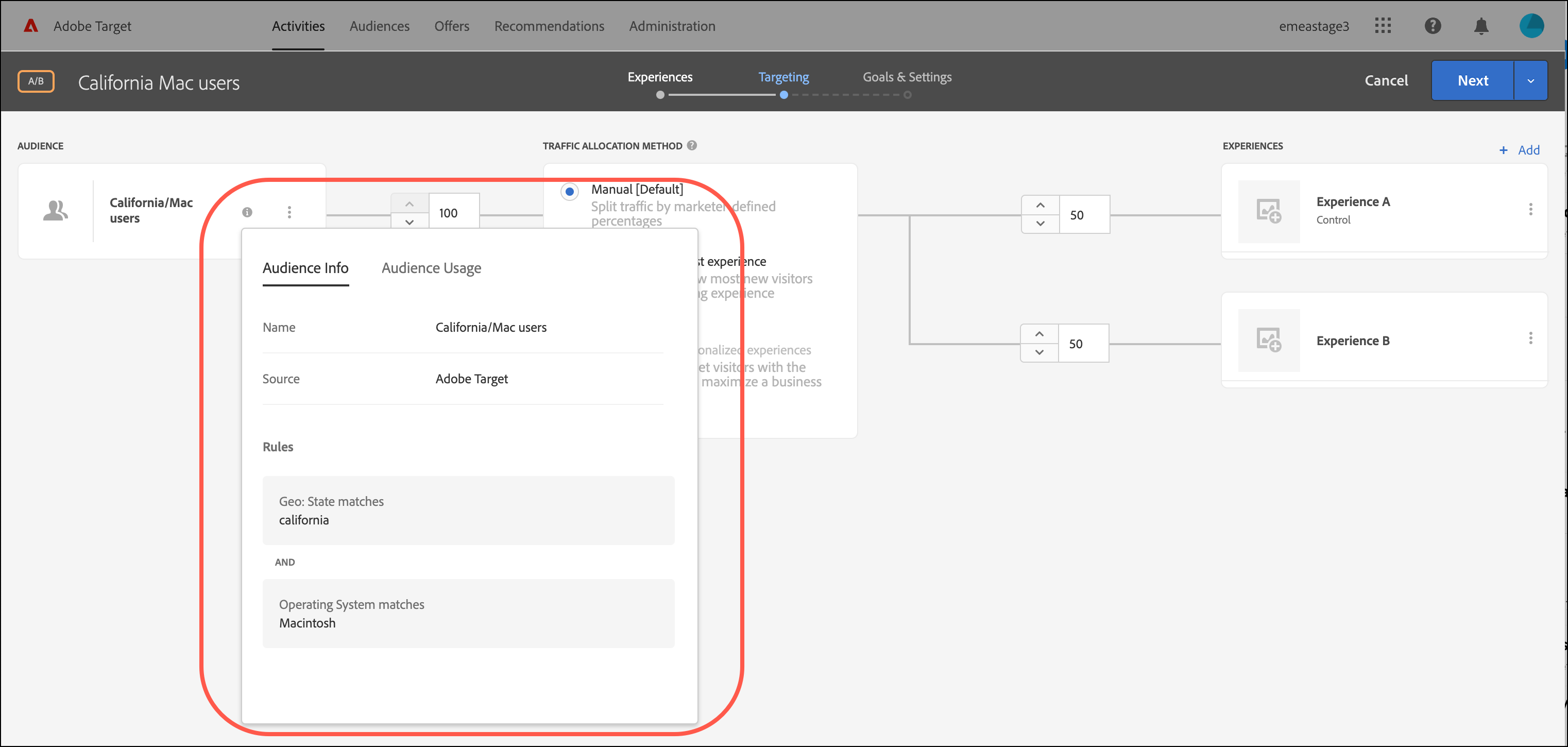Click the audience info icon
Image resolution: width=1568 pixels, height=747 pixels.
247,212
